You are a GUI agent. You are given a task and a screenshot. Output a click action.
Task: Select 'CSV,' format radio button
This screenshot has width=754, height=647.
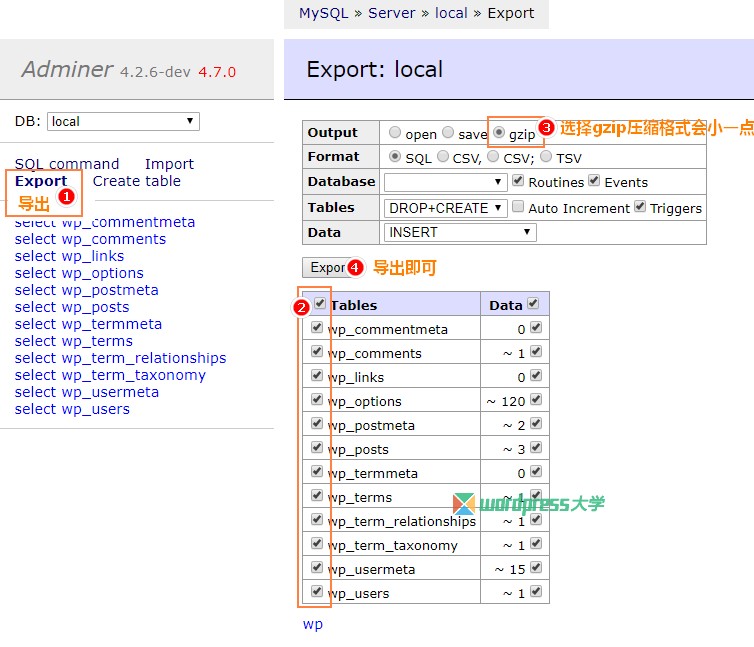tap(443, 156)
